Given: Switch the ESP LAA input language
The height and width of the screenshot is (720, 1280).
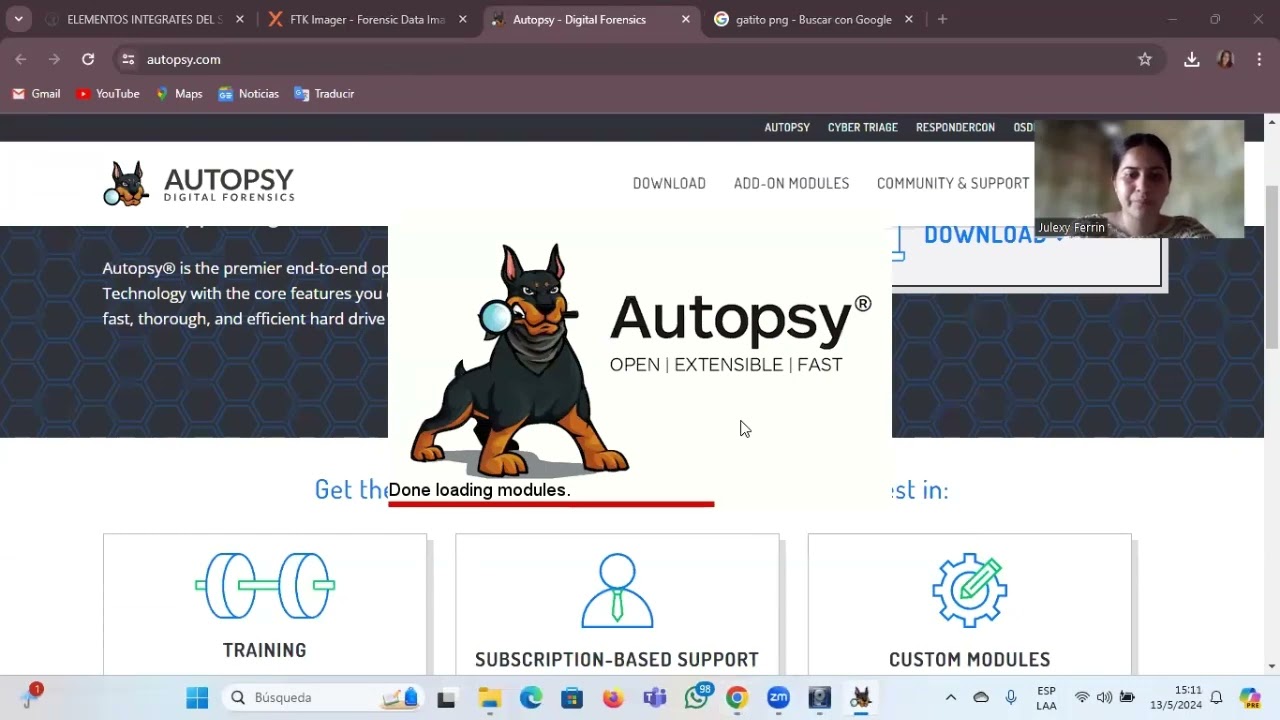Looking at the screenshot, I should coord(1046,697).
